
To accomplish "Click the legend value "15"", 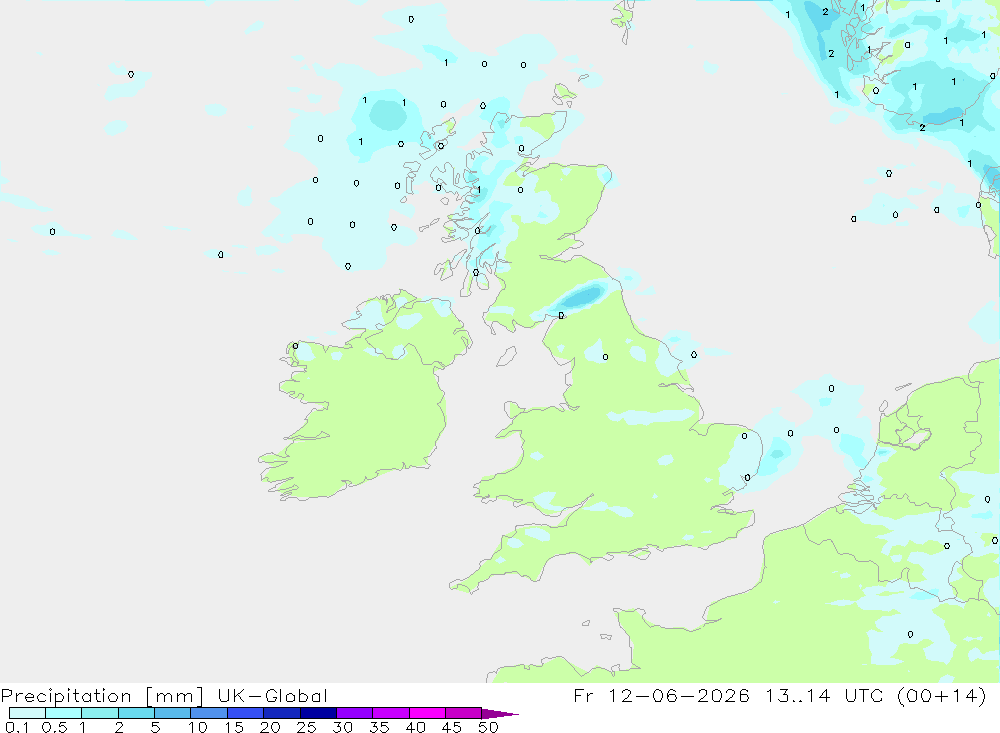I will [x=234, y=727].
